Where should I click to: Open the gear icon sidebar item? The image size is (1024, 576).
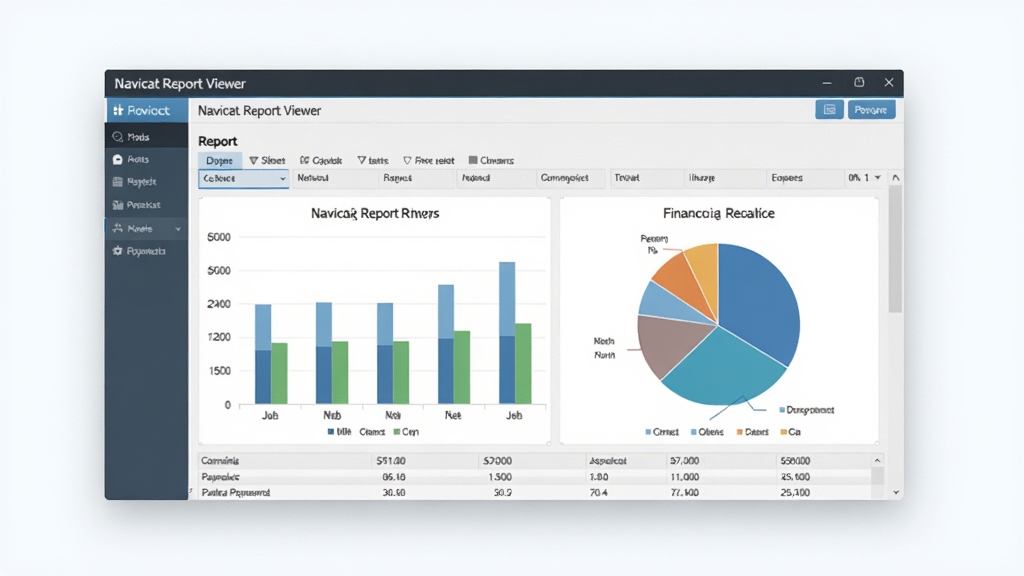click(x=118, y=251)
